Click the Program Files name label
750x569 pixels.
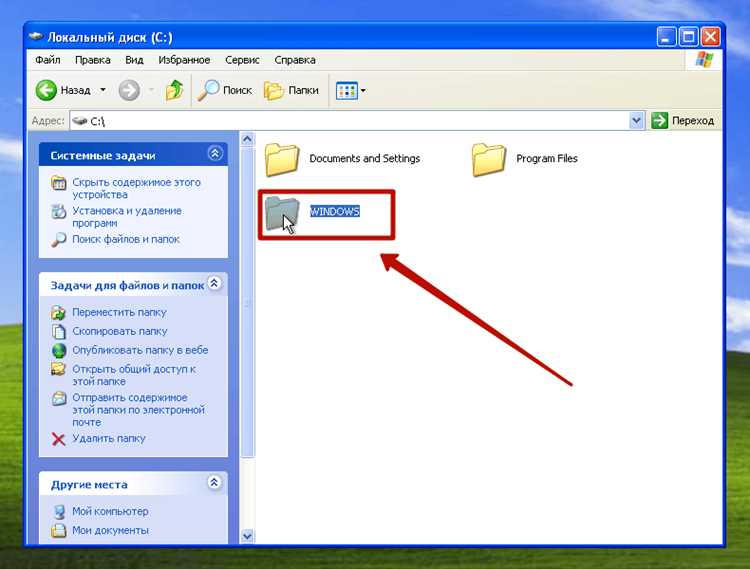coord(547,158)
